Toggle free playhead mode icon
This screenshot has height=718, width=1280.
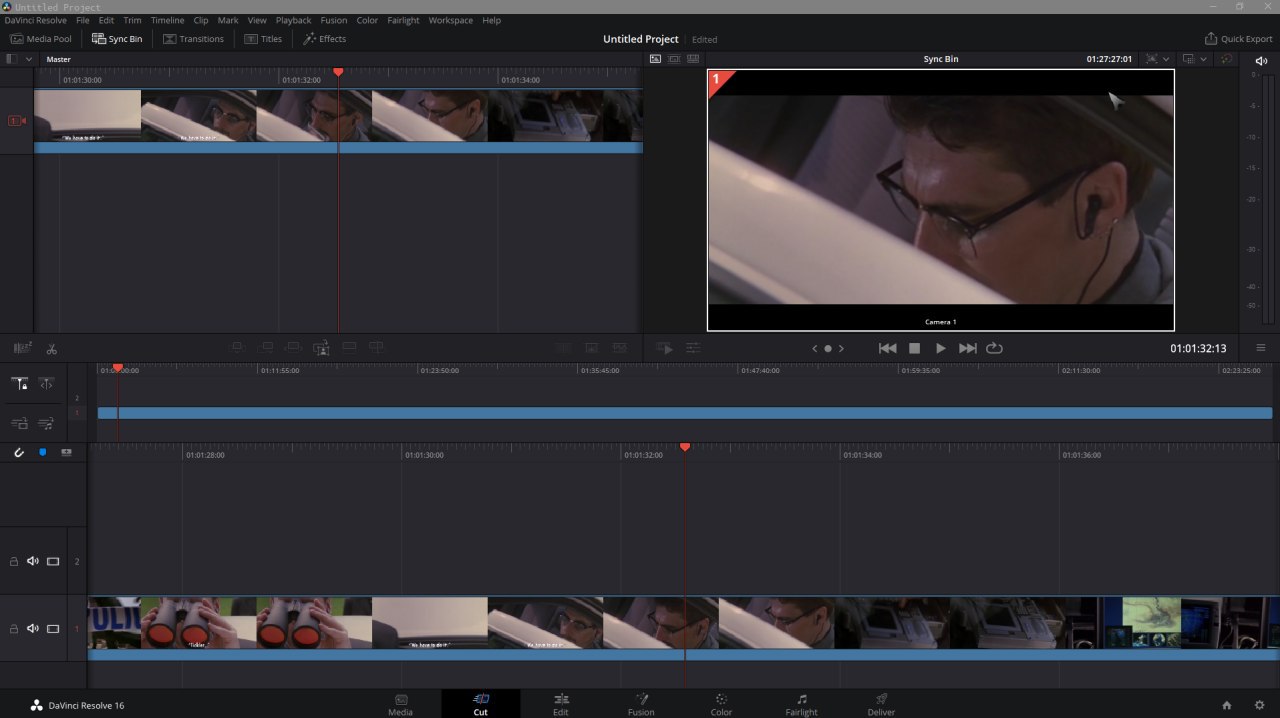pyautogui.click(x=46, y=384)
